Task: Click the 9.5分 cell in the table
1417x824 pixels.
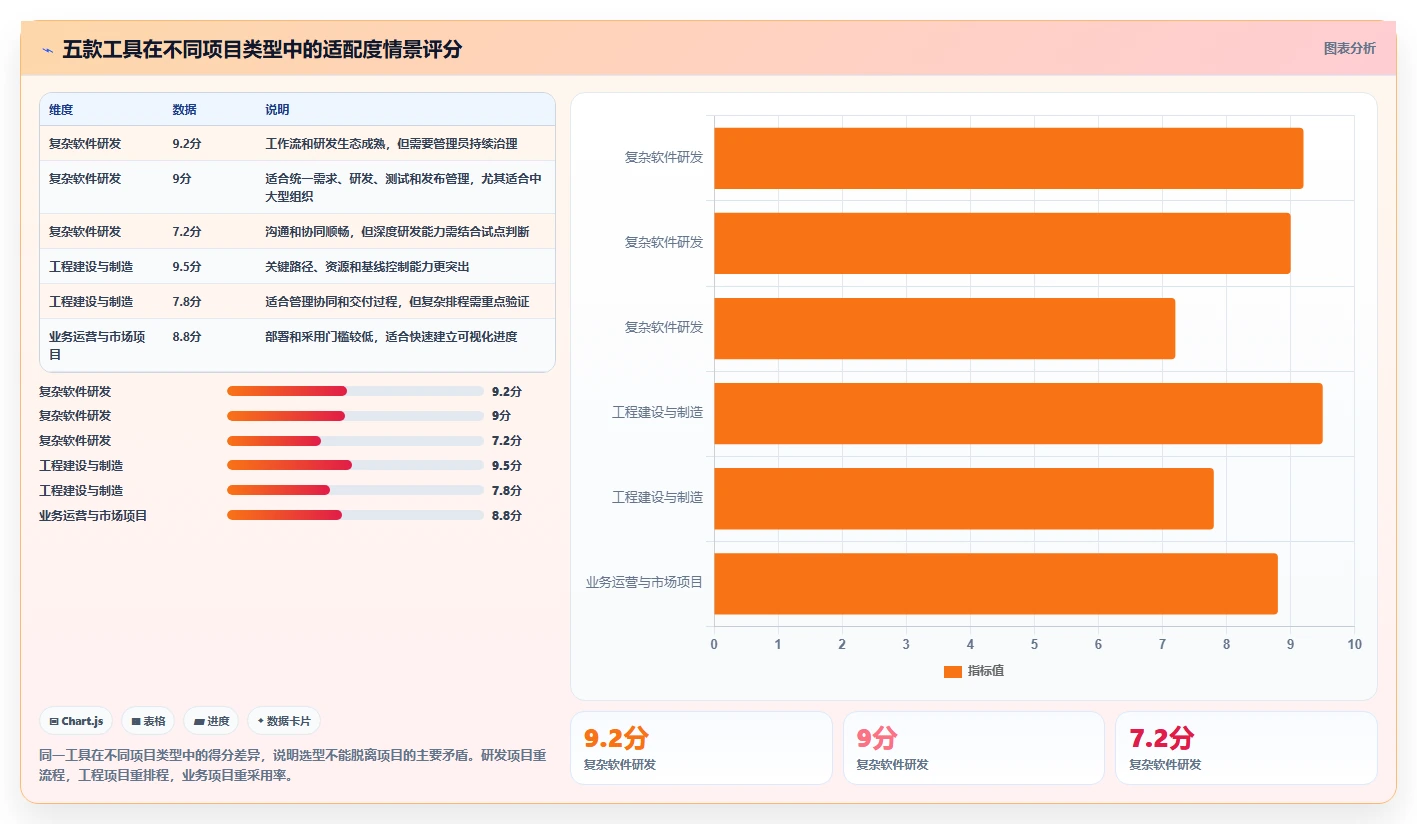Action: (x=187, y=266)
